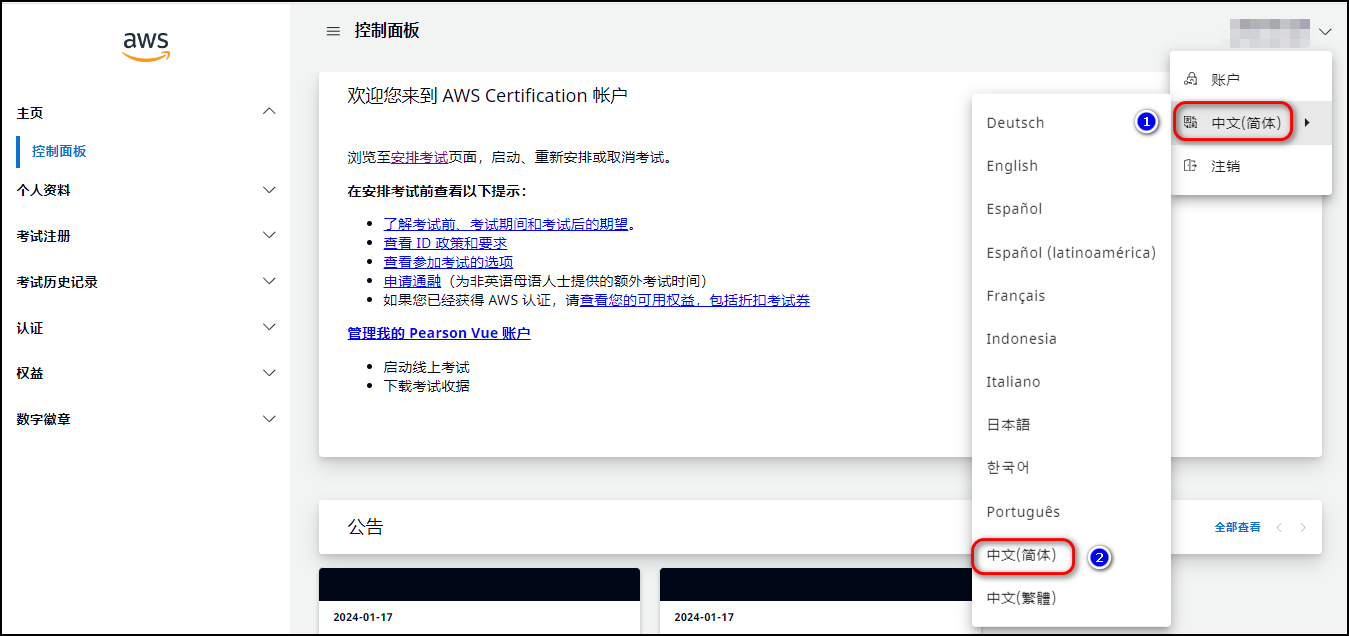Screen dimensions: 1349x636
Task: Open 查看您的可用权益，包括折扣考试券 link
Action: (695, 300)
